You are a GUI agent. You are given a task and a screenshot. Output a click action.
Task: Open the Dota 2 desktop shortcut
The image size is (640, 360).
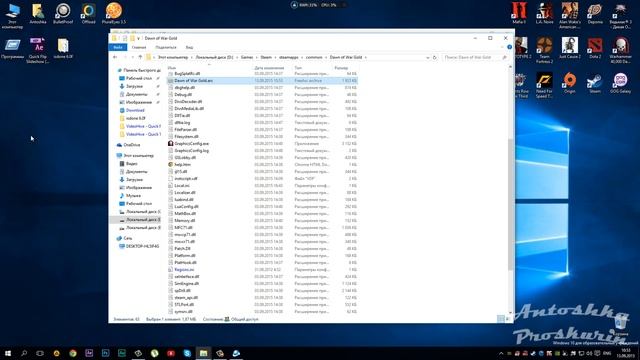point(595,48)
